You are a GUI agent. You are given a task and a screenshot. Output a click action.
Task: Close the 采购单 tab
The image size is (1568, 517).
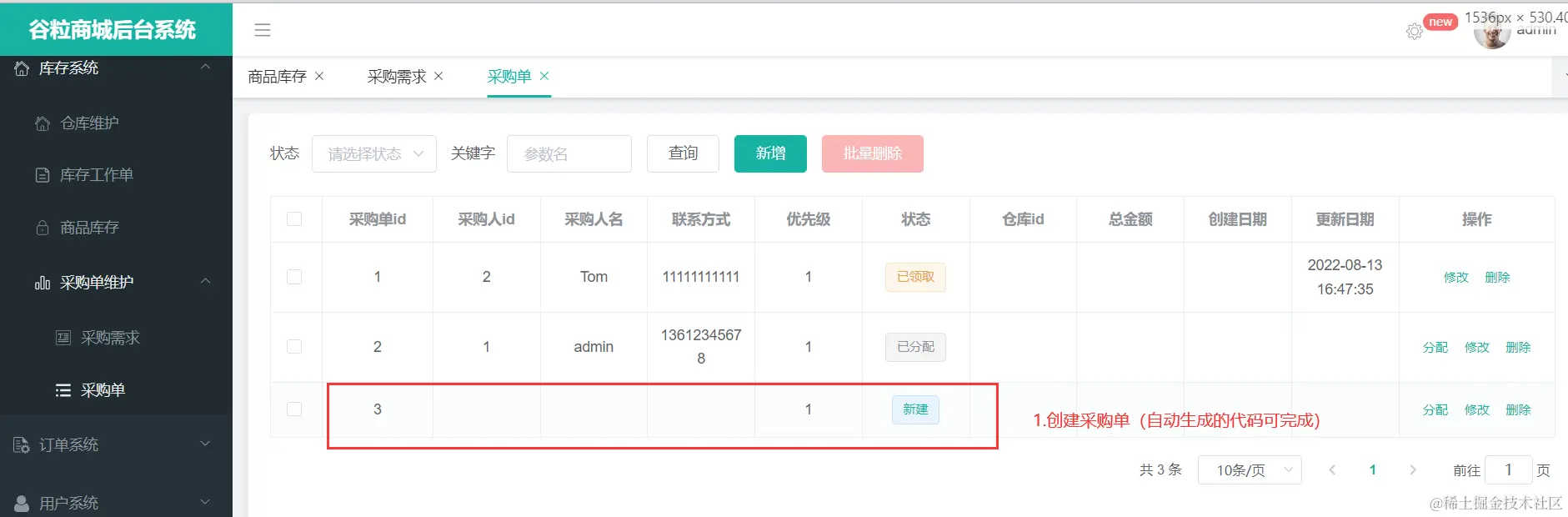pyautogui.click(x=544, y=76)
